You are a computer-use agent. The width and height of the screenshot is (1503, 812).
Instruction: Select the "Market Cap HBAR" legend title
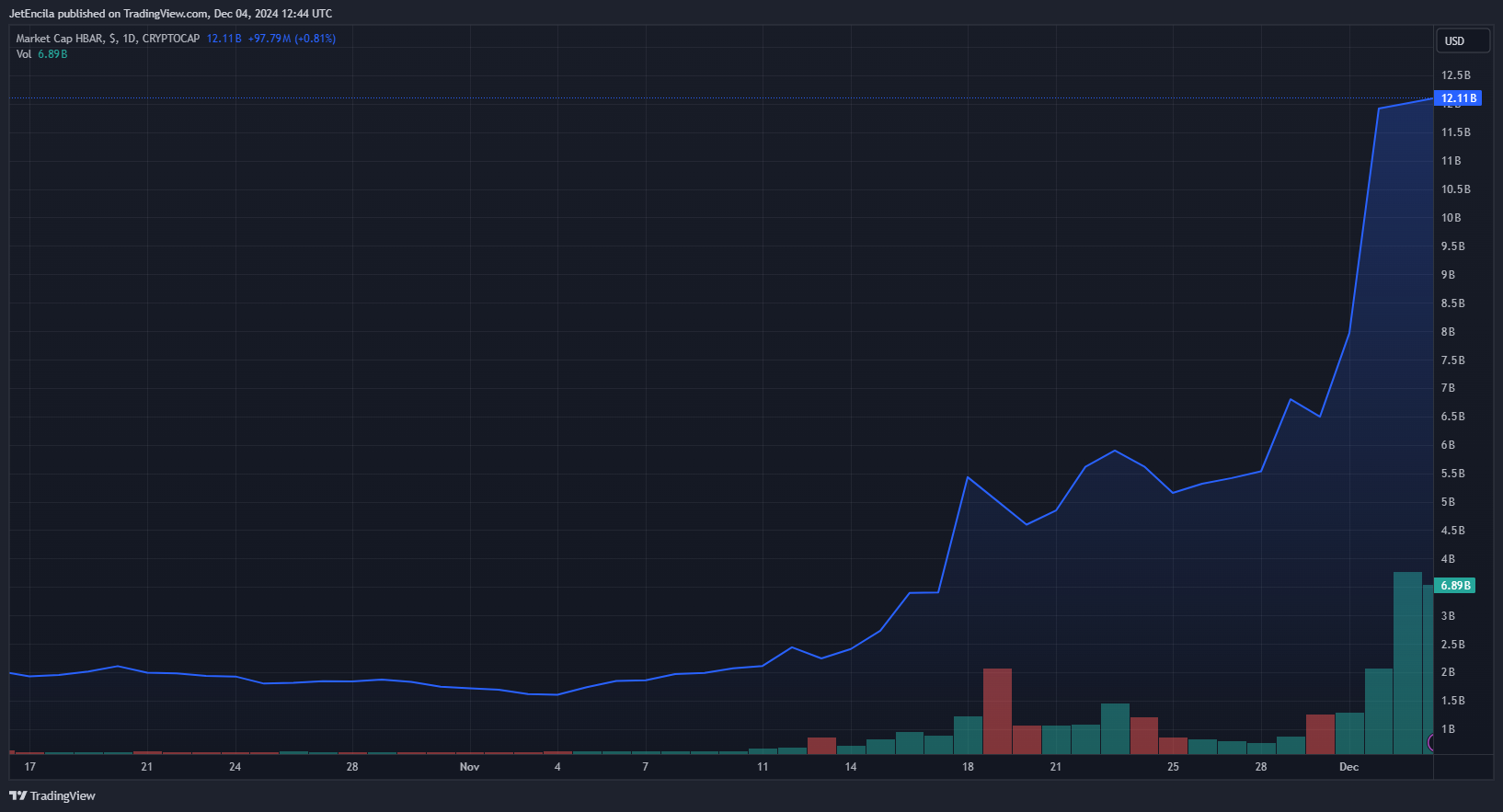[60, 39]
